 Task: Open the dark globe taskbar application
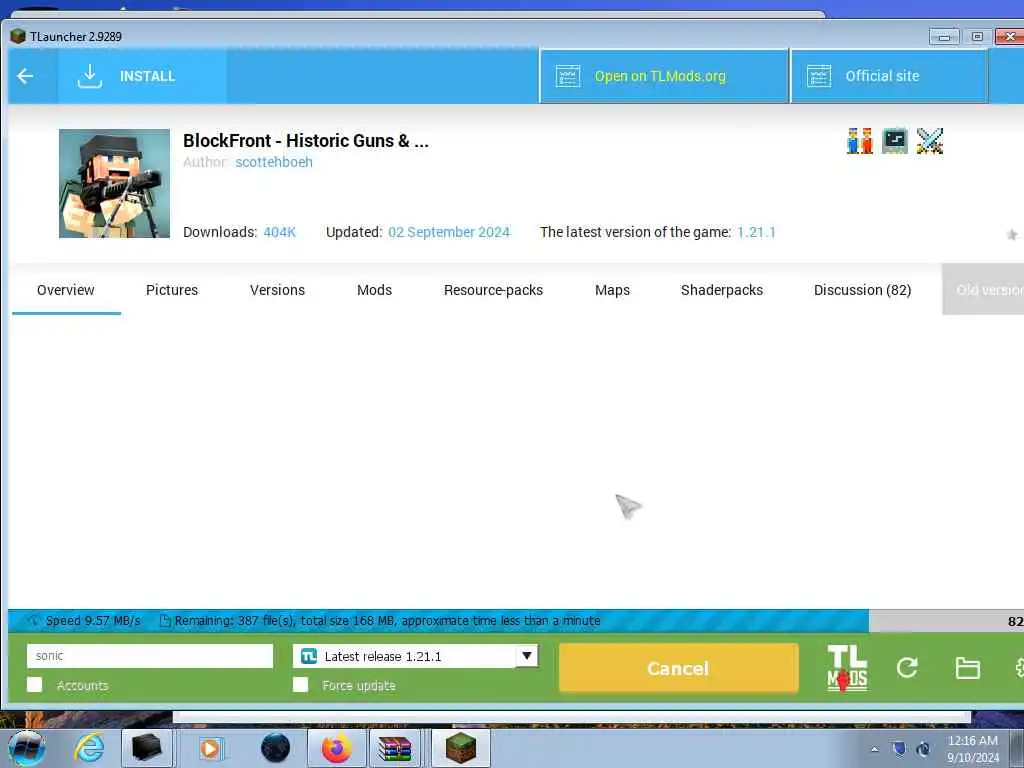[x=275, y=748]
